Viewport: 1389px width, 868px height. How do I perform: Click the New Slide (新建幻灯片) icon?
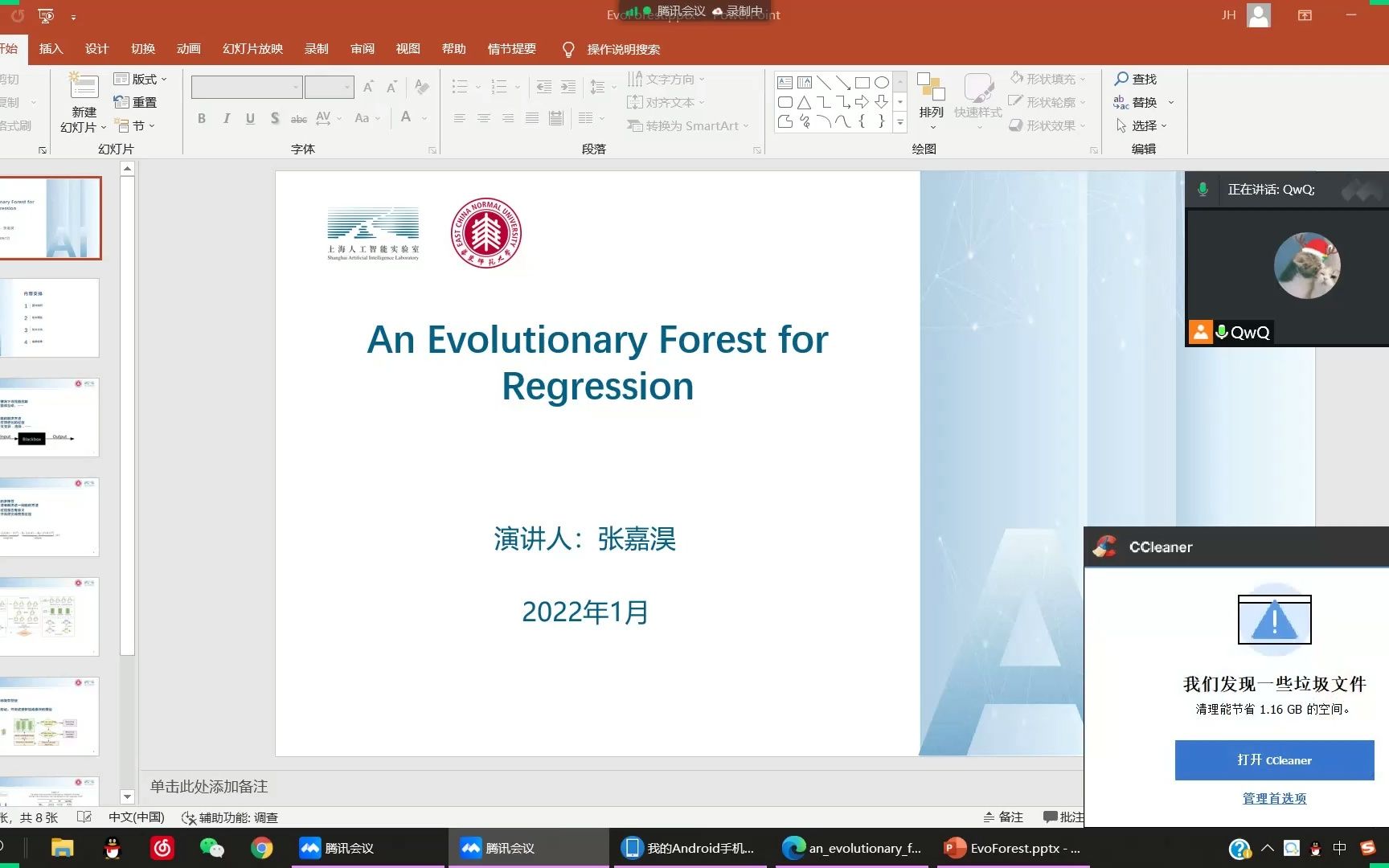[84, 86]
